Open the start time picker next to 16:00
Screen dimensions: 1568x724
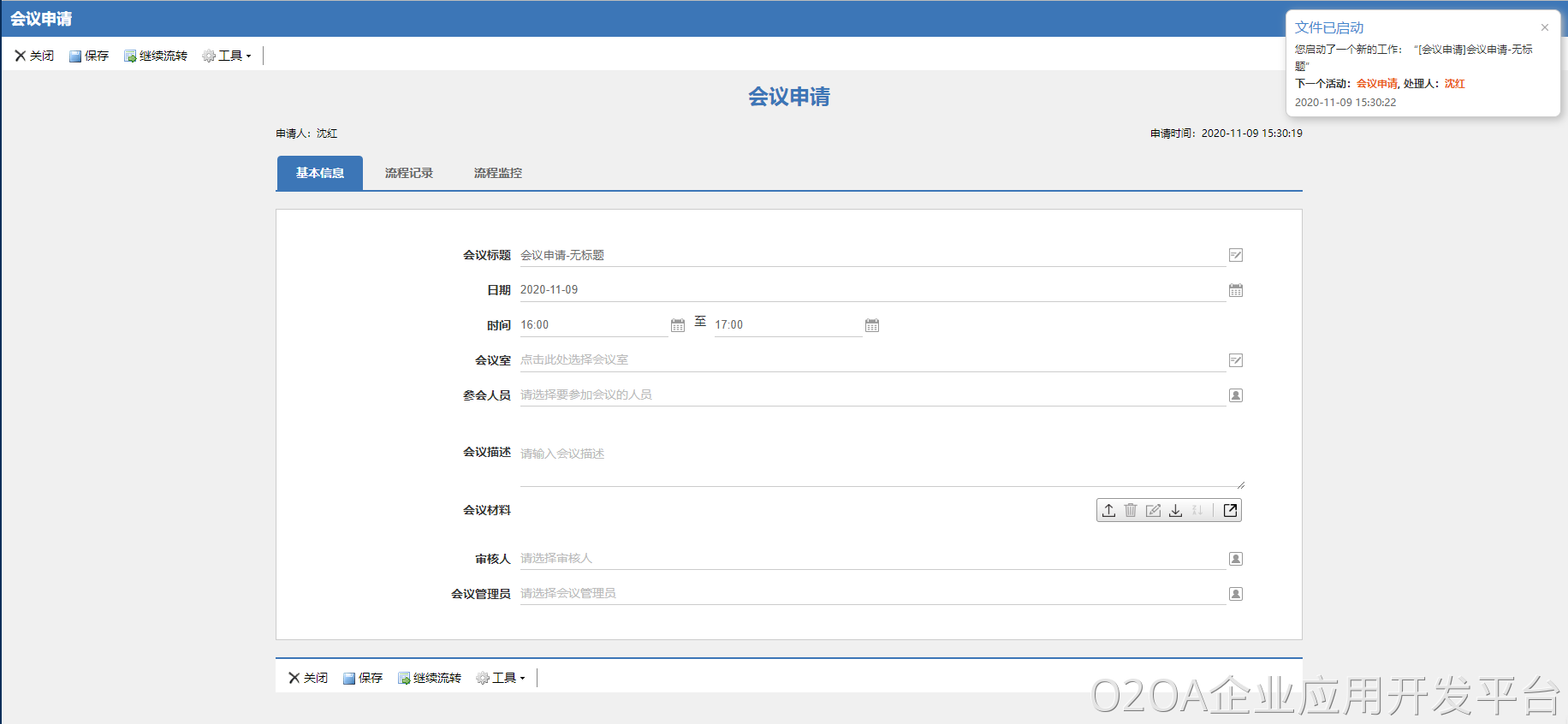678,325
